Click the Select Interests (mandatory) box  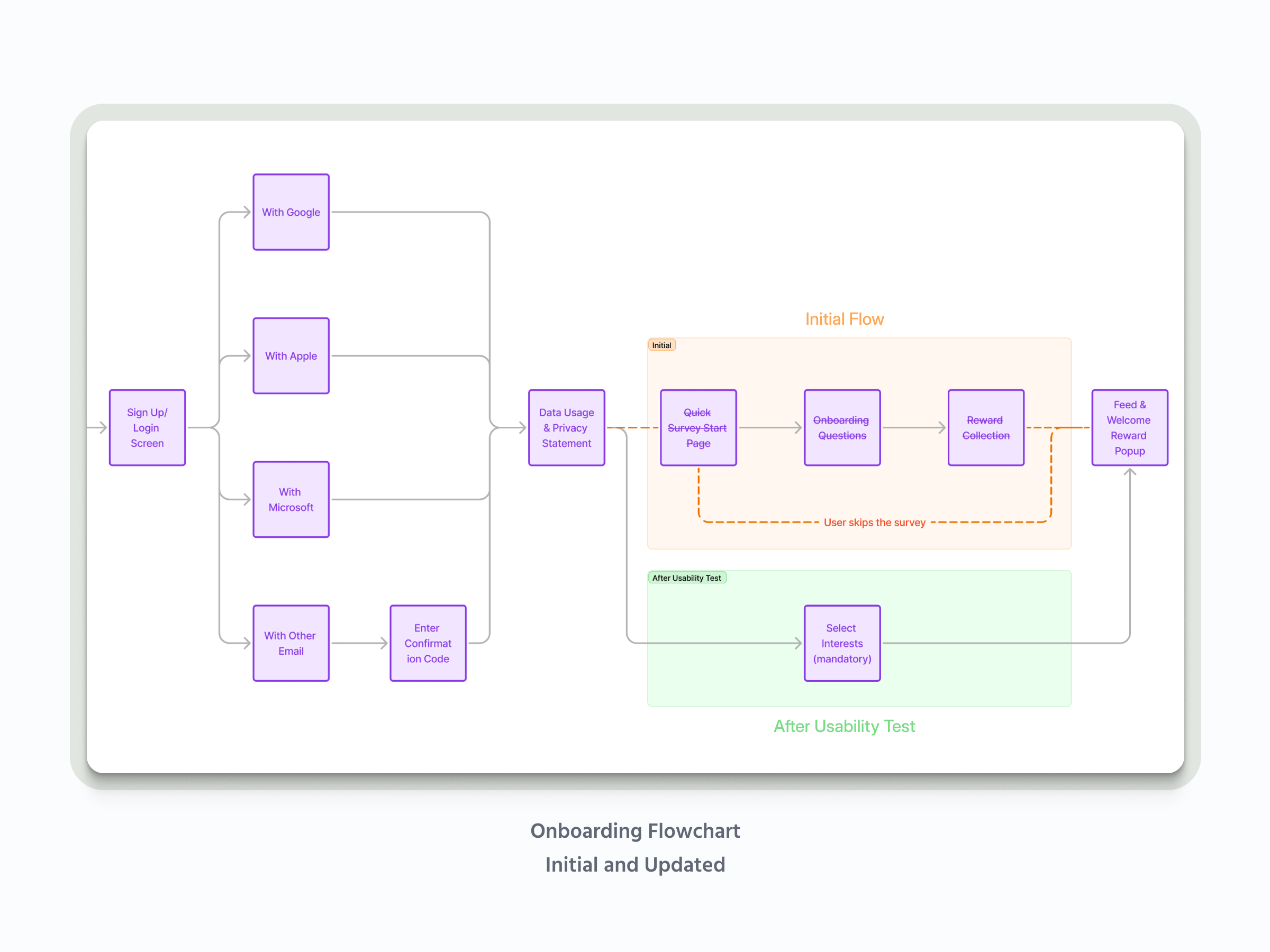(x=842, y=643)
